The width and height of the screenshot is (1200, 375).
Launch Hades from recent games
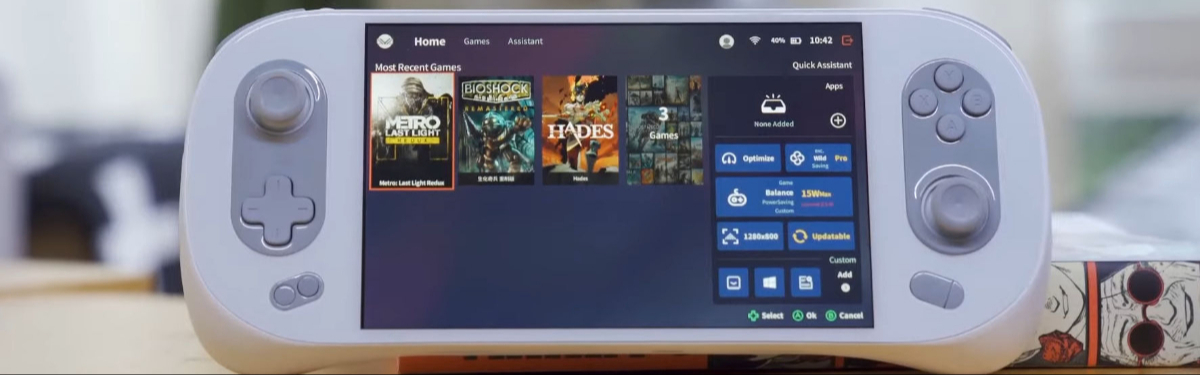click(x=580, y=129)
